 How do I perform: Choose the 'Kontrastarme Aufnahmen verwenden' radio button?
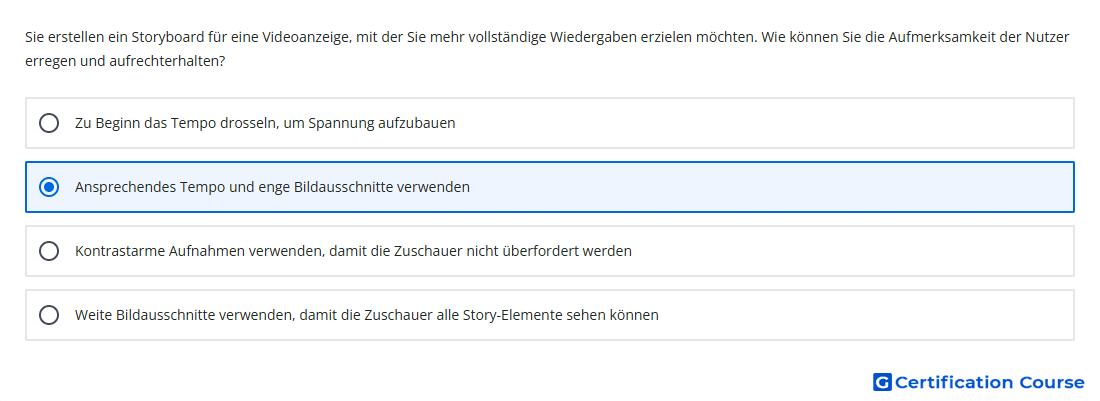pyautogui.click(x=48, y=251)
